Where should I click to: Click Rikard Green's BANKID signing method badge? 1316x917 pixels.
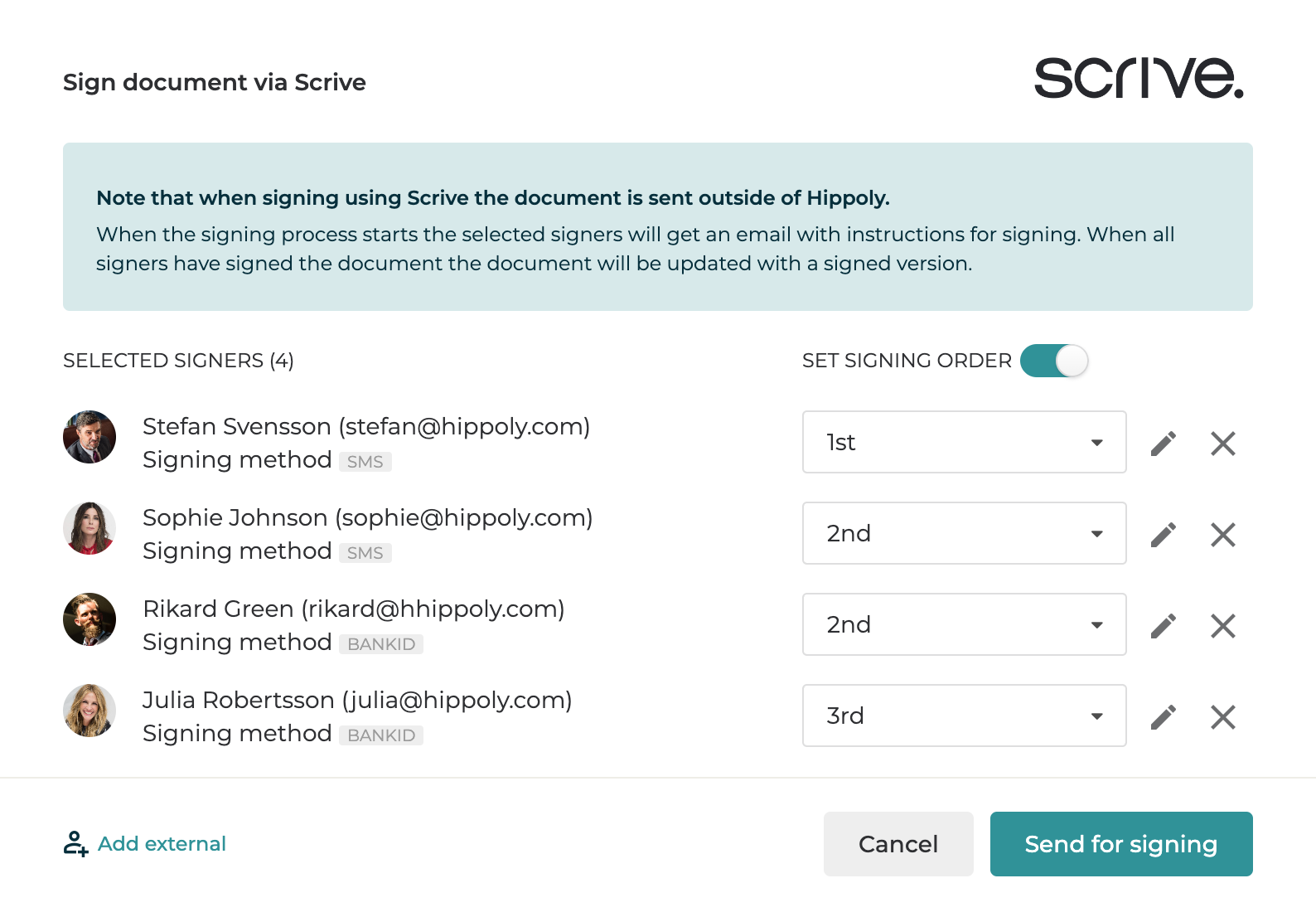[381, 644]
